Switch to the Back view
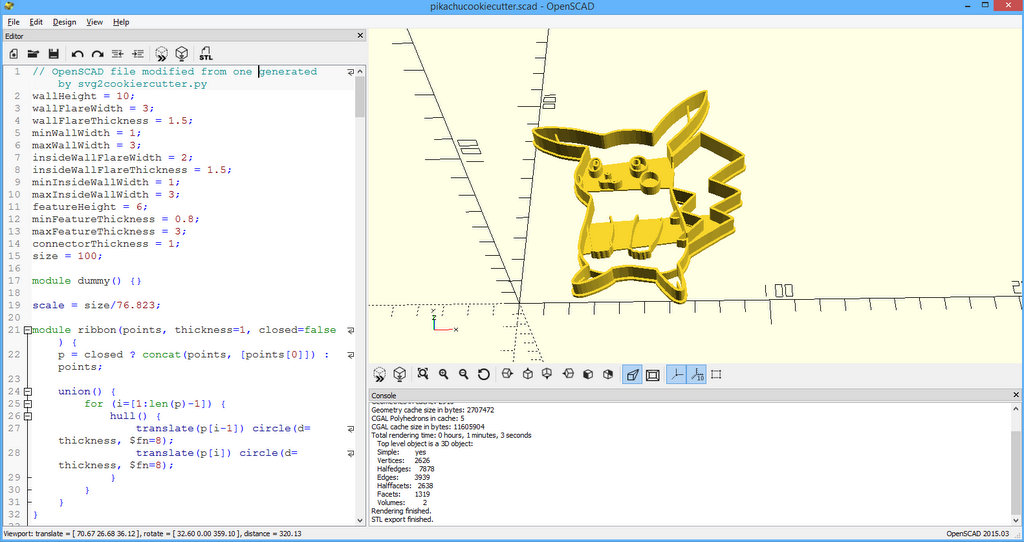 click(608, 374)
